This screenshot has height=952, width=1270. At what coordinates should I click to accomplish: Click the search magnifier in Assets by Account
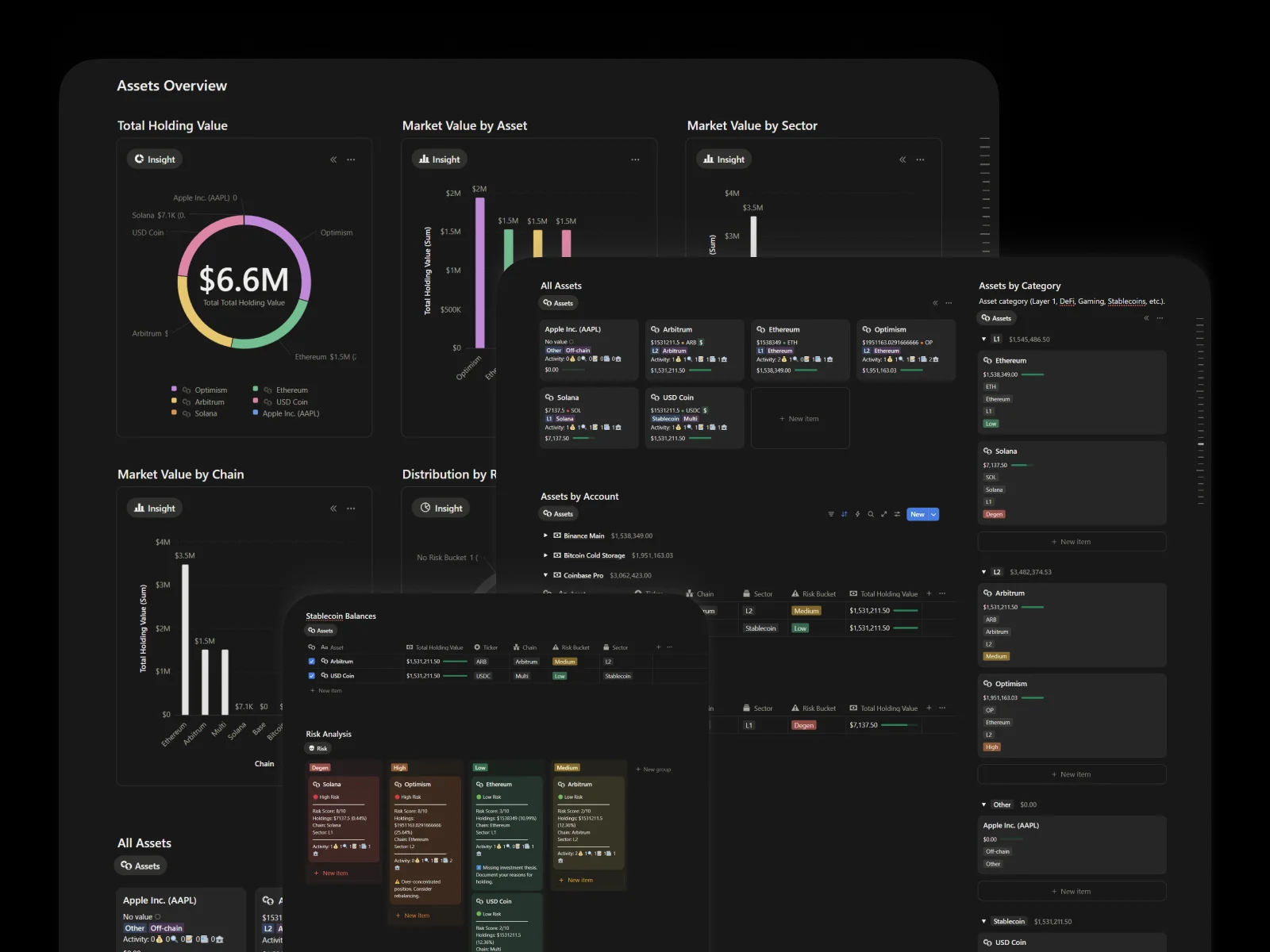(871, 514)
